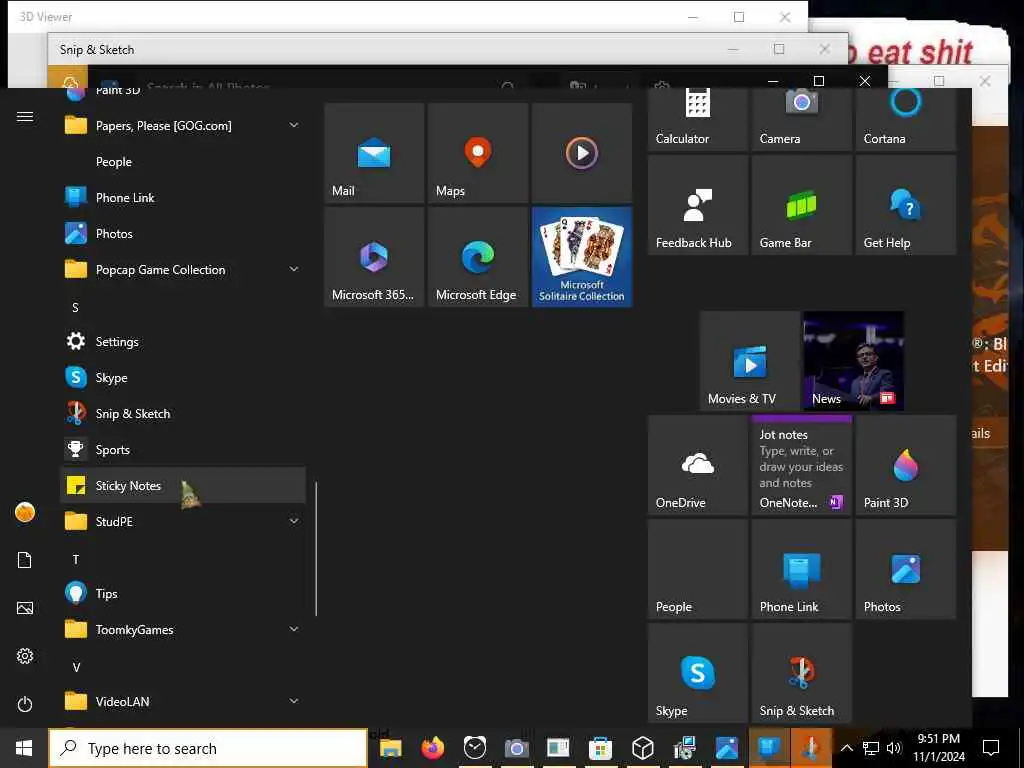Click the letter S section header

click(x=76, y=307)
